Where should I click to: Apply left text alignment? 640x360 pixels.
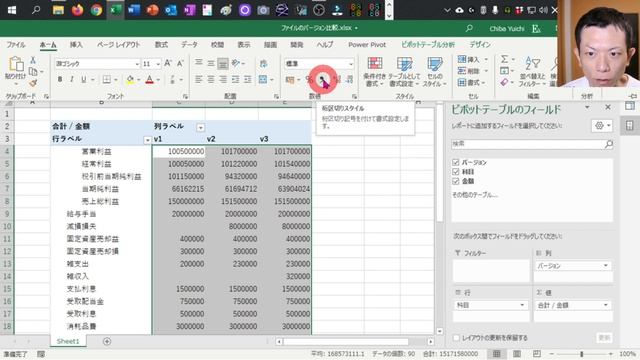click(x=199, y=79)
